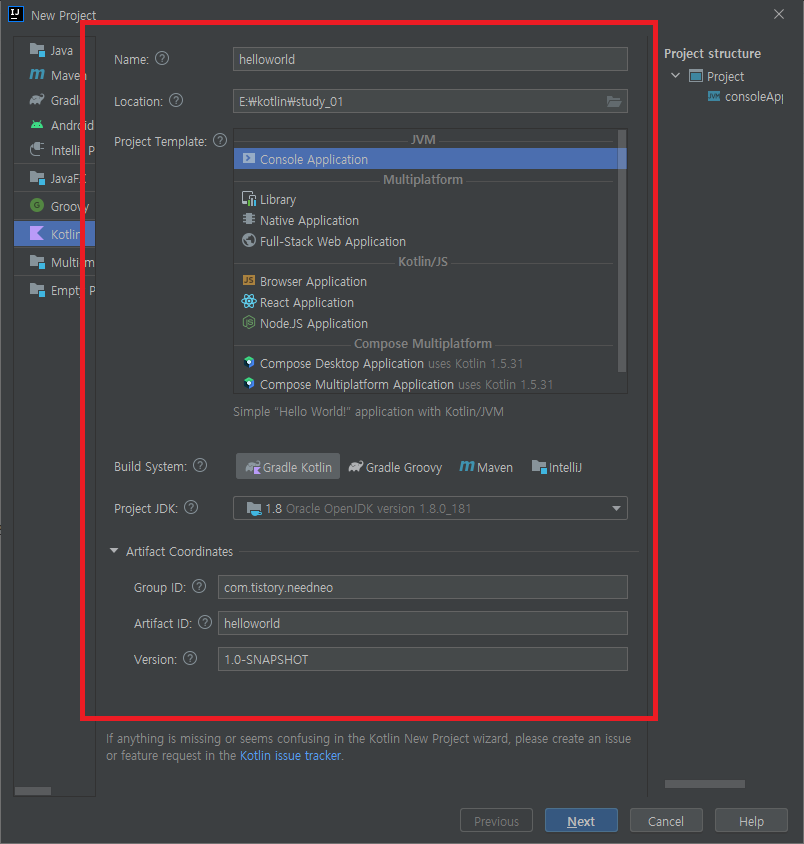Viewport: 804px width, 844px height.
Task: Open the Kotlin issue tracker link
Action: click(x=291, y=756)
